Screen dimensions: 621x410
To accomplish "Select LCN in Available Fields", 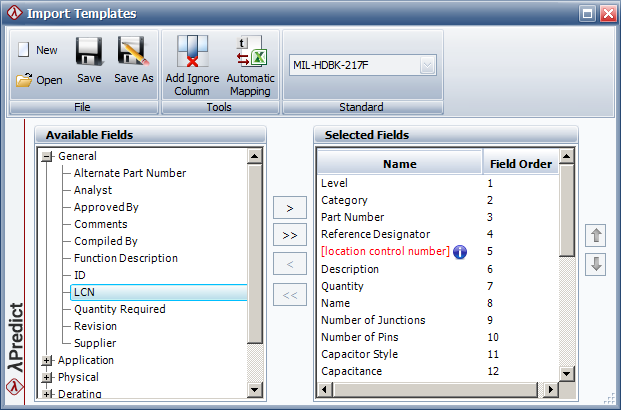I will pyautogui.click(x=84, y=292).
